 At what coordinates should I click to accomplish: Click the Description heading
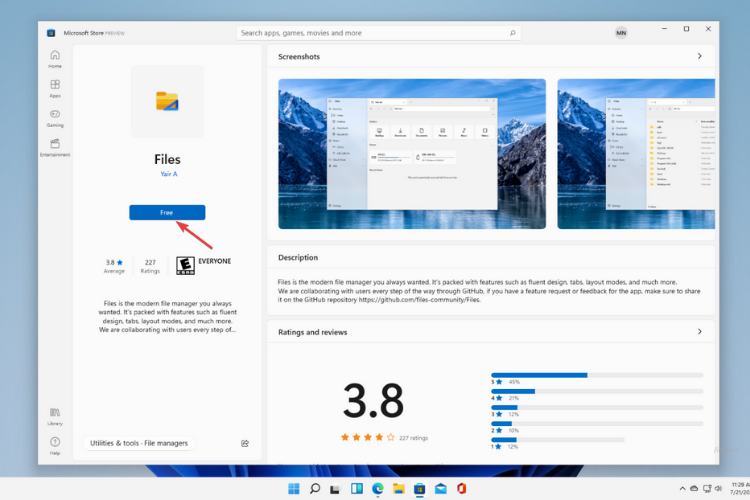[x=298, y=257]
